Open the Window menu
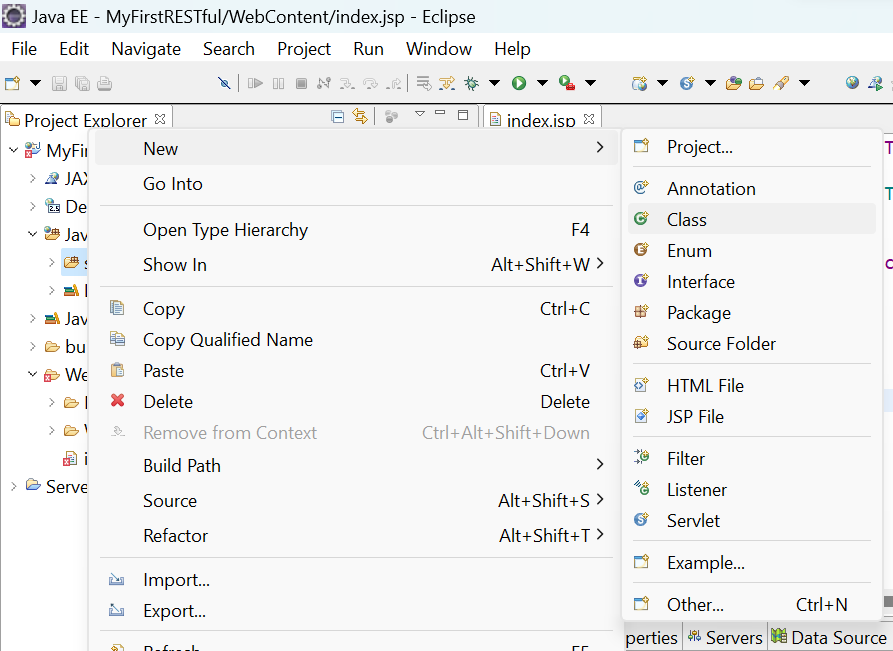The width and height of the screenshot is (893, 651). (x=439, y=49)
